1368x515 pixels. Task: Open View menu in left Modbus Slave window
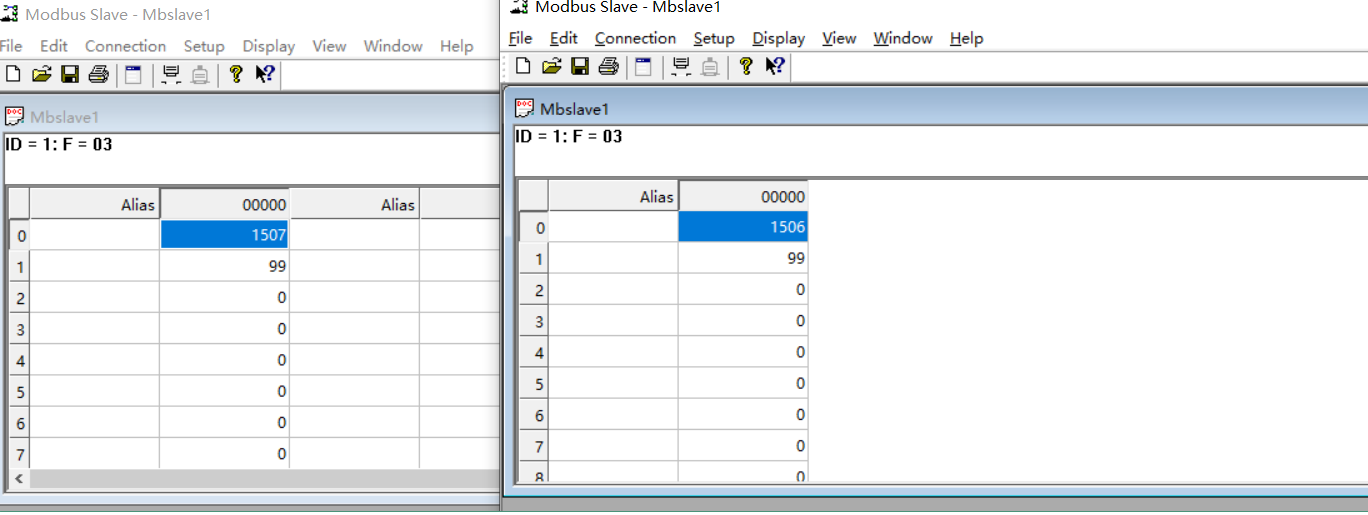(329, 46)
